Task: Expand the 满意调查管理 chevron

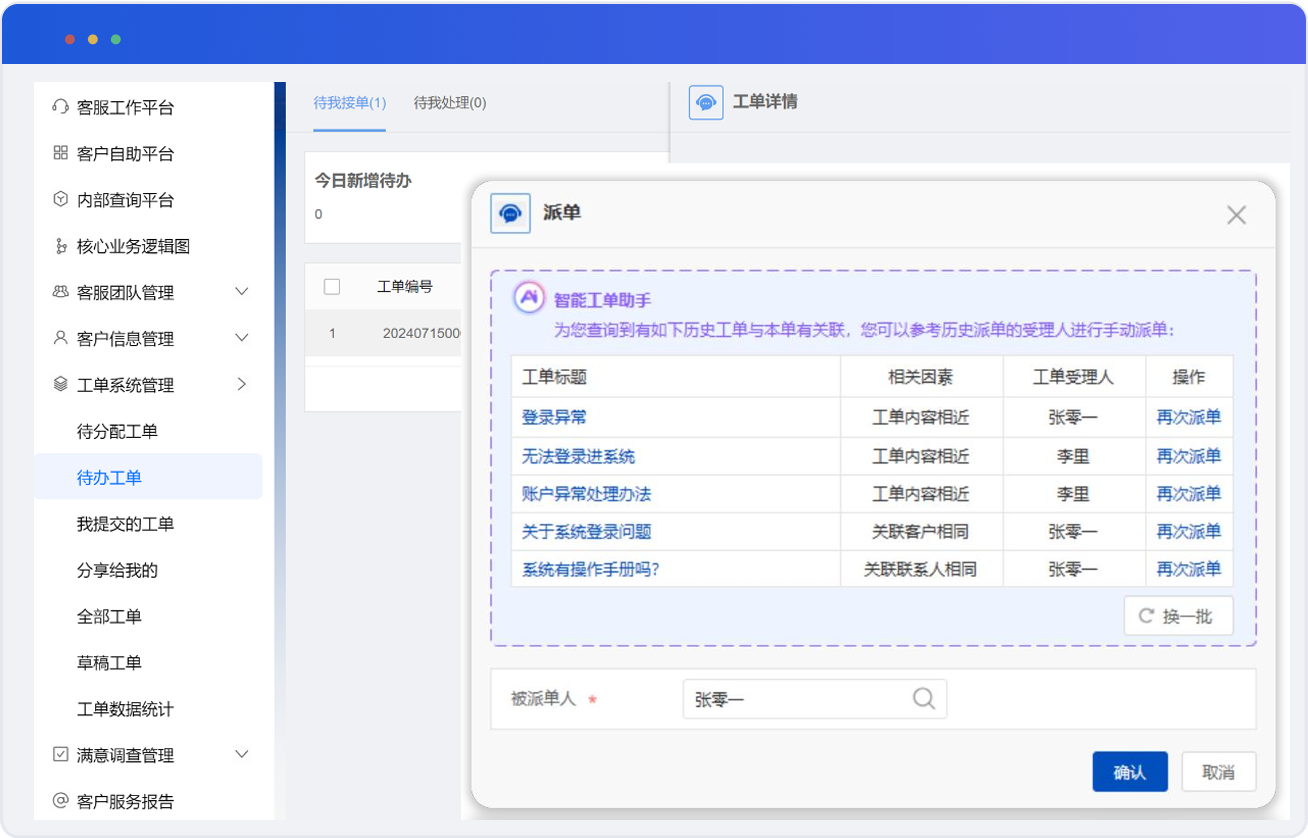Action: [241, 754]
